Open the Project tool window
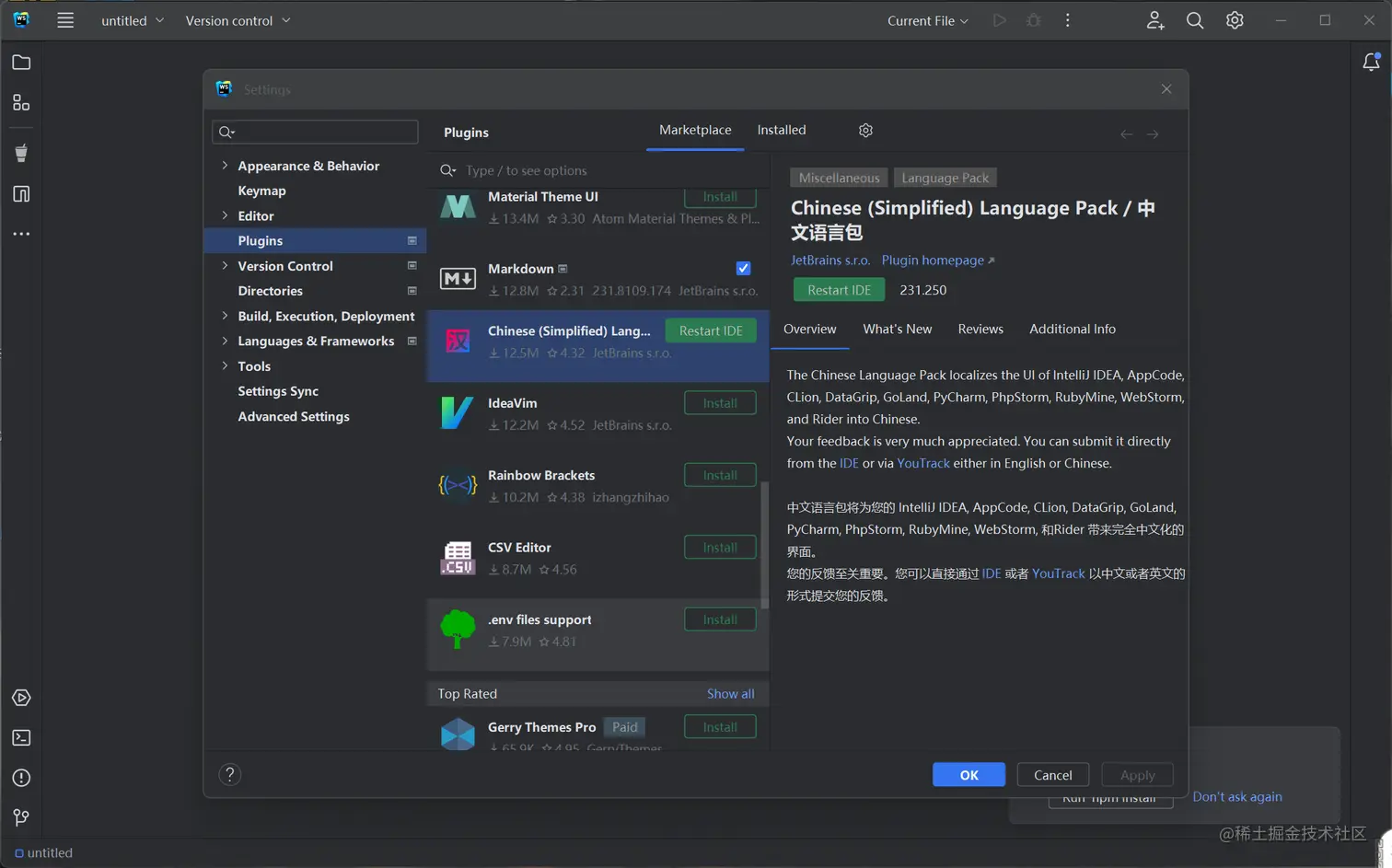The width and height of the screenshot is (1392, 868). [x=21, y=63]
